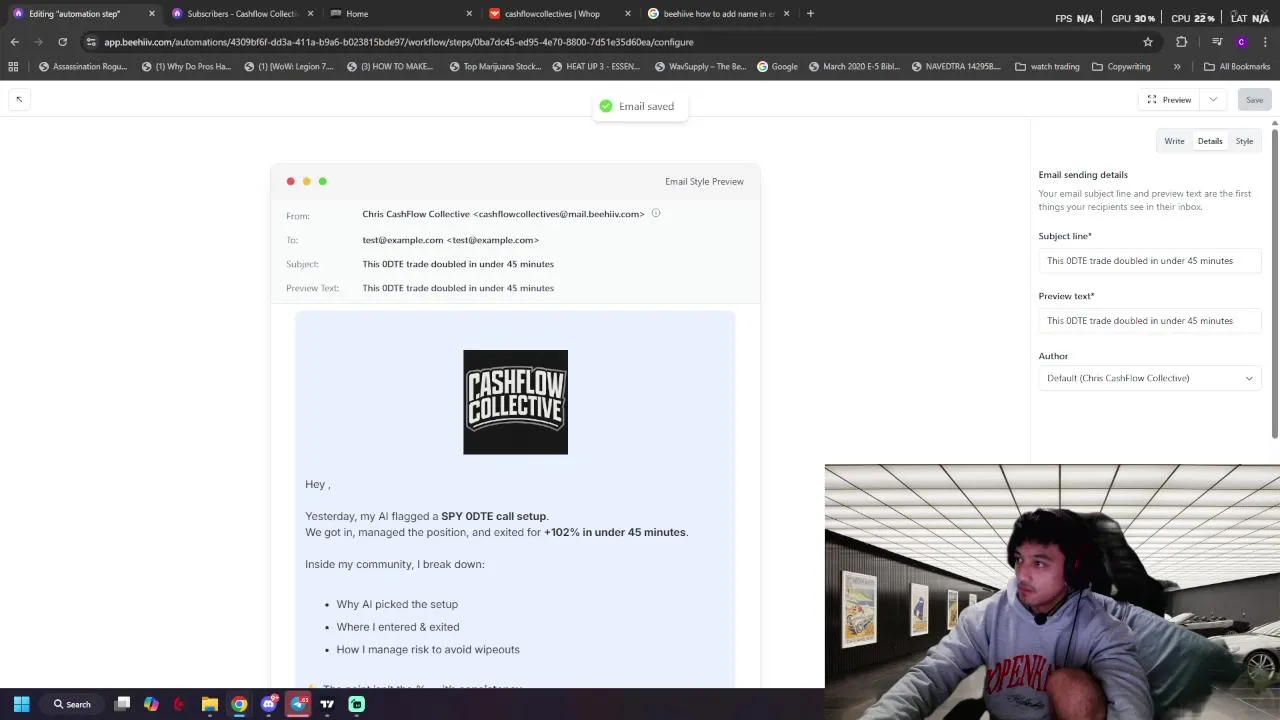Screen dimensions: 1280x720
Task: Open File Explorer from the taskbar
Action: [x=210, y=704]
